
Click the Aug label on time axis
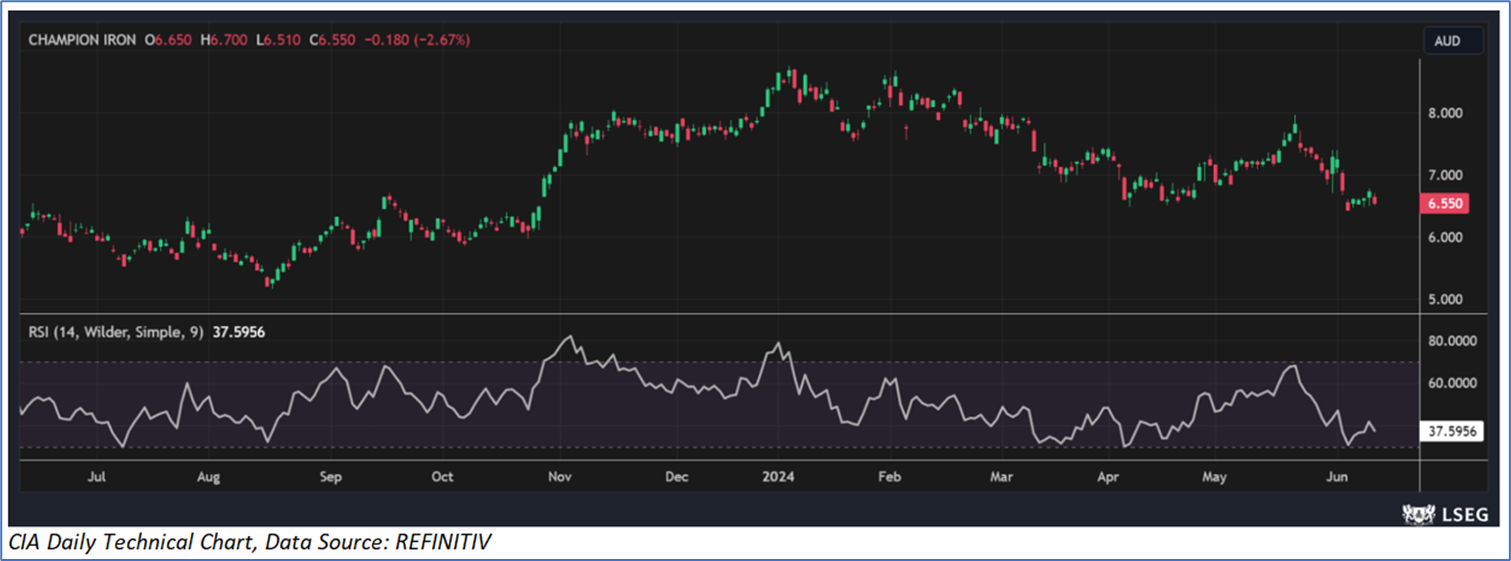coord(208,477)
